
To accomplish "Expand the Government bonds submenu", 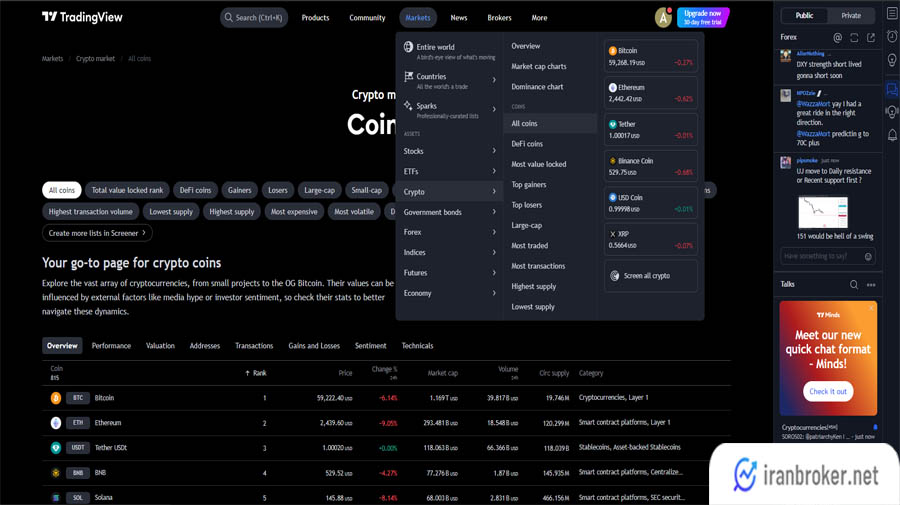I will [494, 212].
